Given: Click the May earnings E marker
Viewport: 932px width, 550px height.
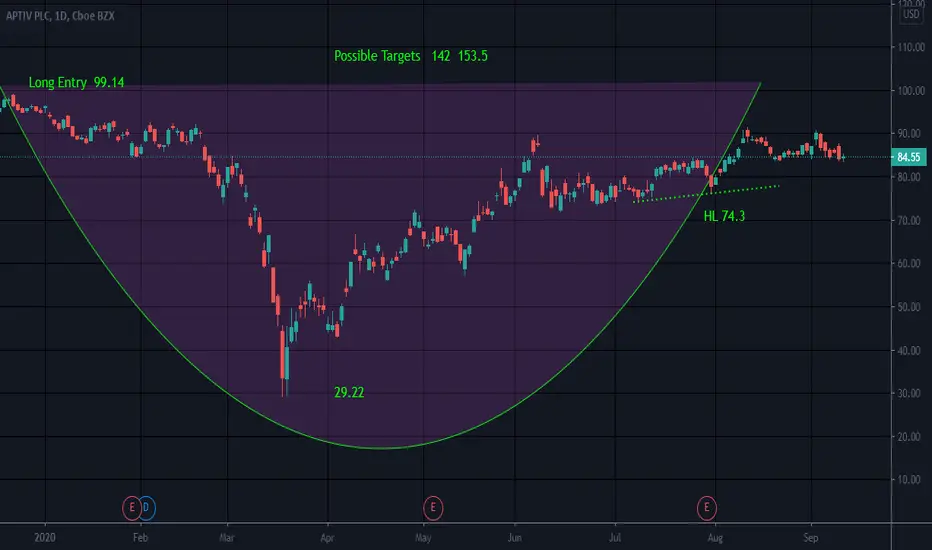Looking at the screenshot, I should point(433,508).
